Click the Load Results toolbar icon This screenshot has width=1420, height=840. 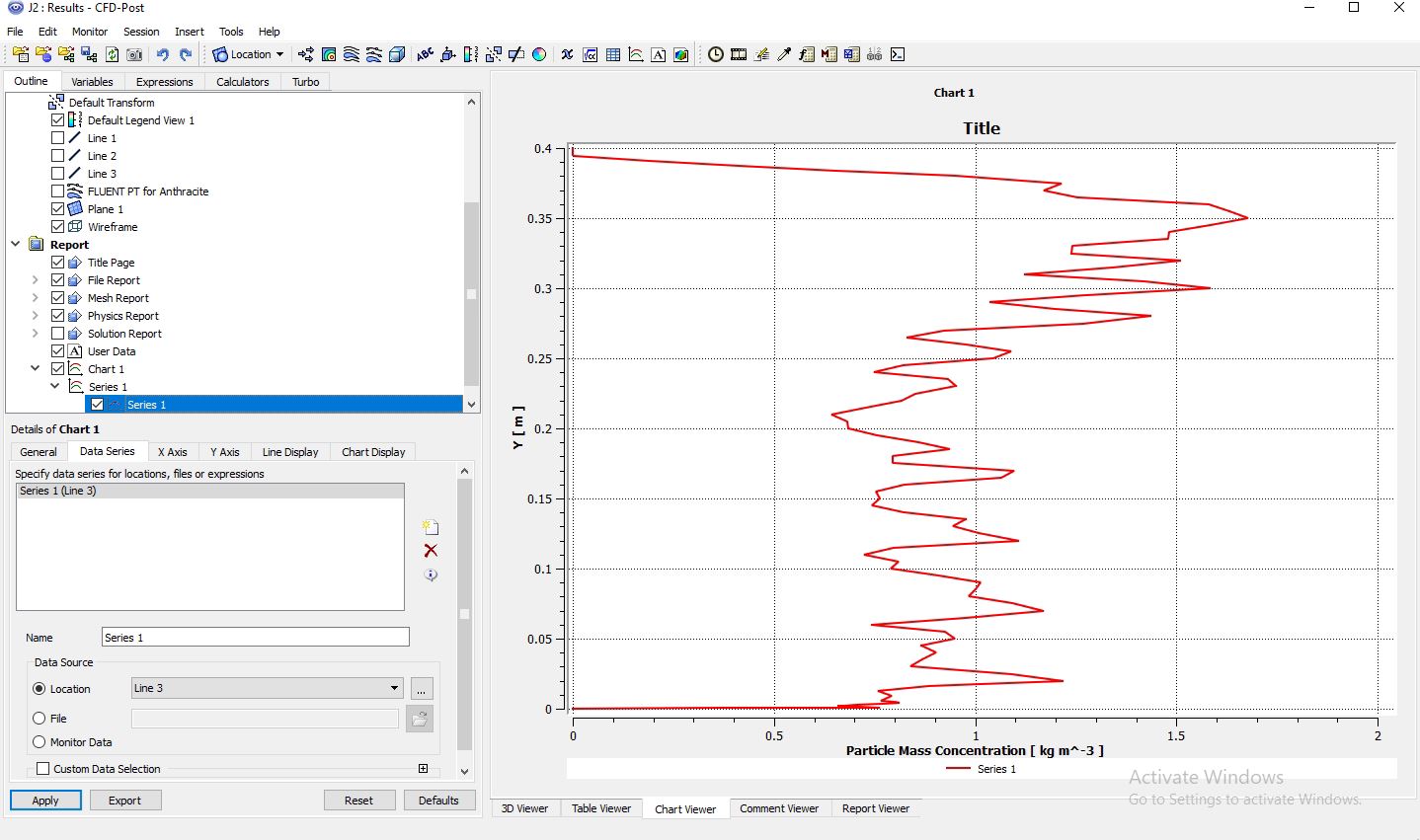coord(21,54)
